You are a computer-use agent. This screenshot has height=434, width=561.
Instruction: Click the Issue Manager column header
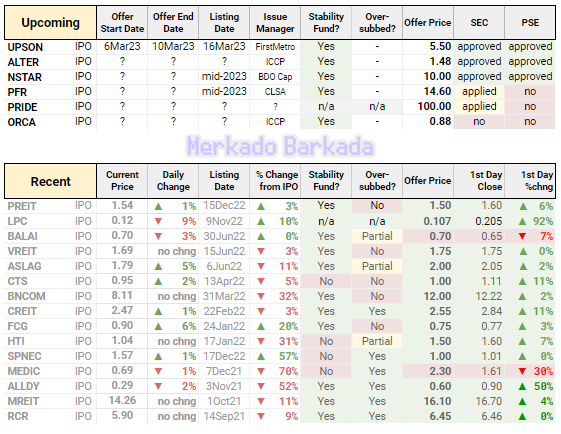tap(275, 23)
